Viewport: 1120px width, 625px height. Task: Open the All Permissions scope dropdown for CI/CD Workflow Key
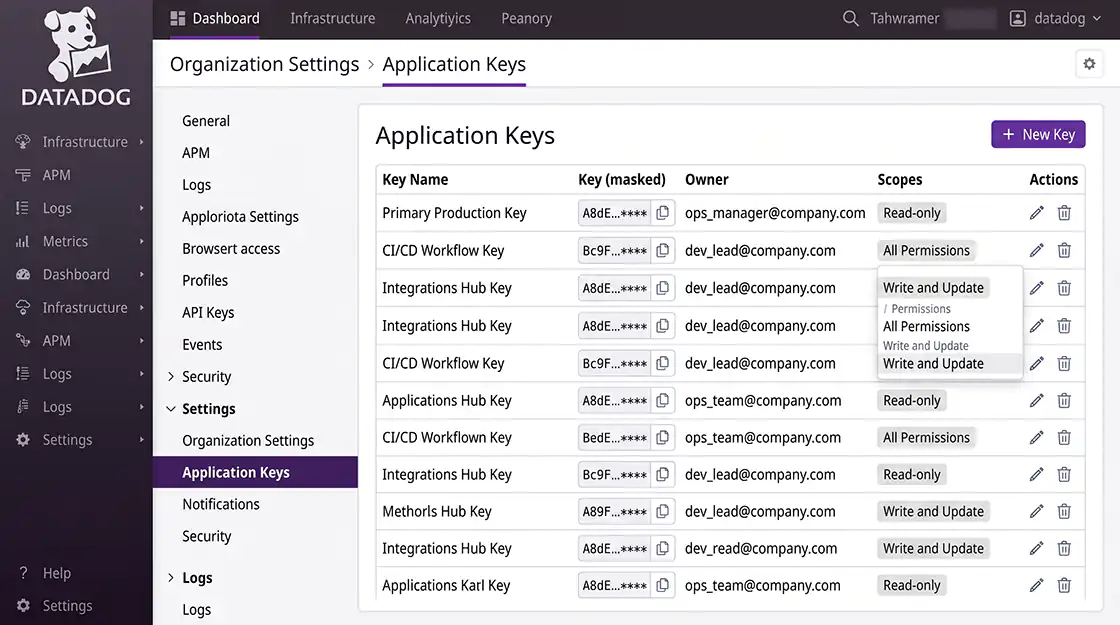(926, 251)
